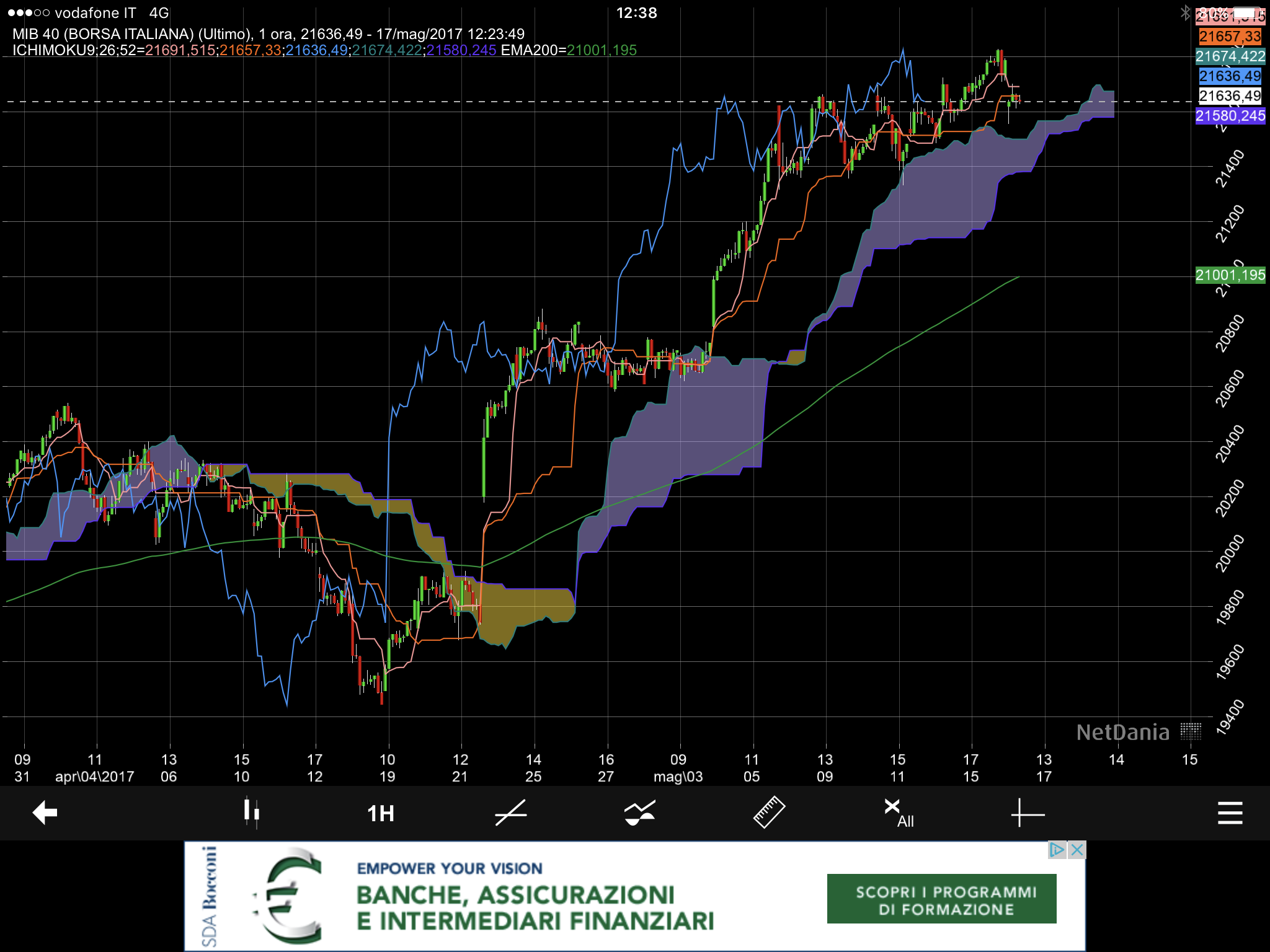Screen dimensions: 1270x952
Task: Select the ruler measurement tool
Action: 769,813
